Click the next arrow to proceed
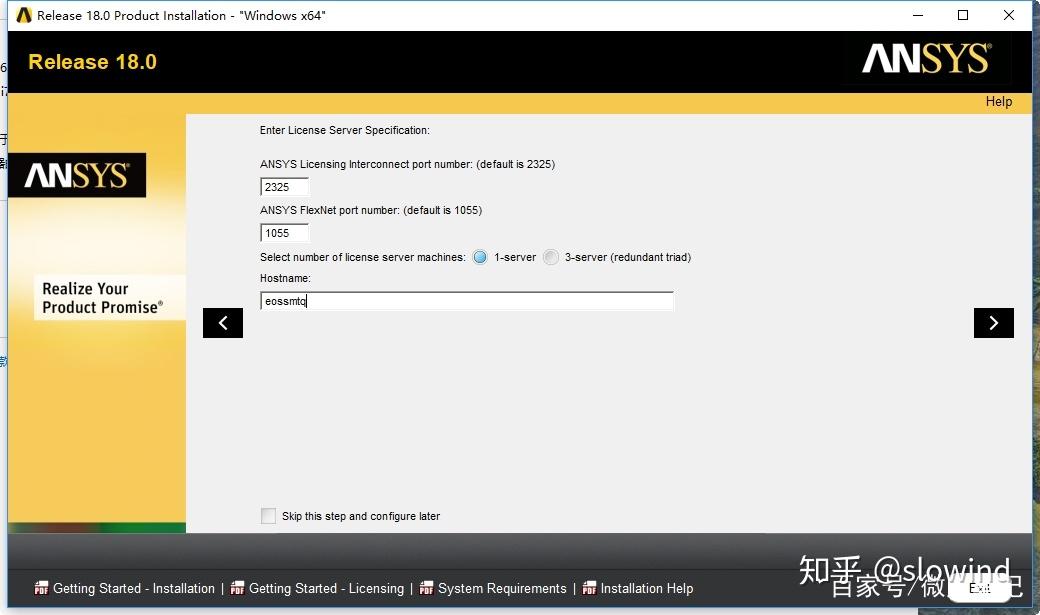This screenshot has height=615, width=1040. [993, 322]
